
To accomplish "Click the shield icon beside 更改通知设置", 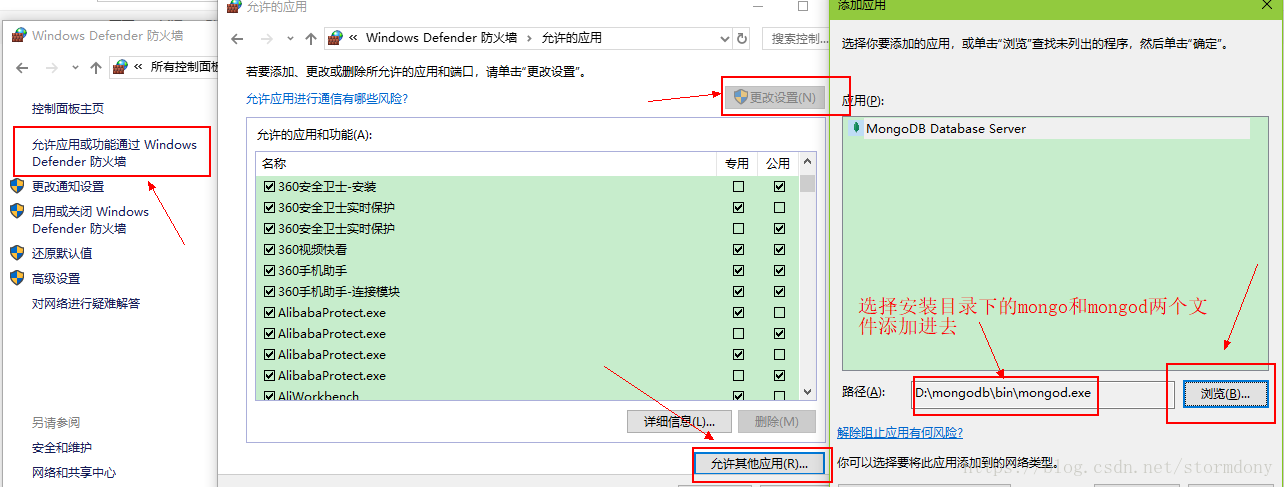I will (x=17, y=186).
